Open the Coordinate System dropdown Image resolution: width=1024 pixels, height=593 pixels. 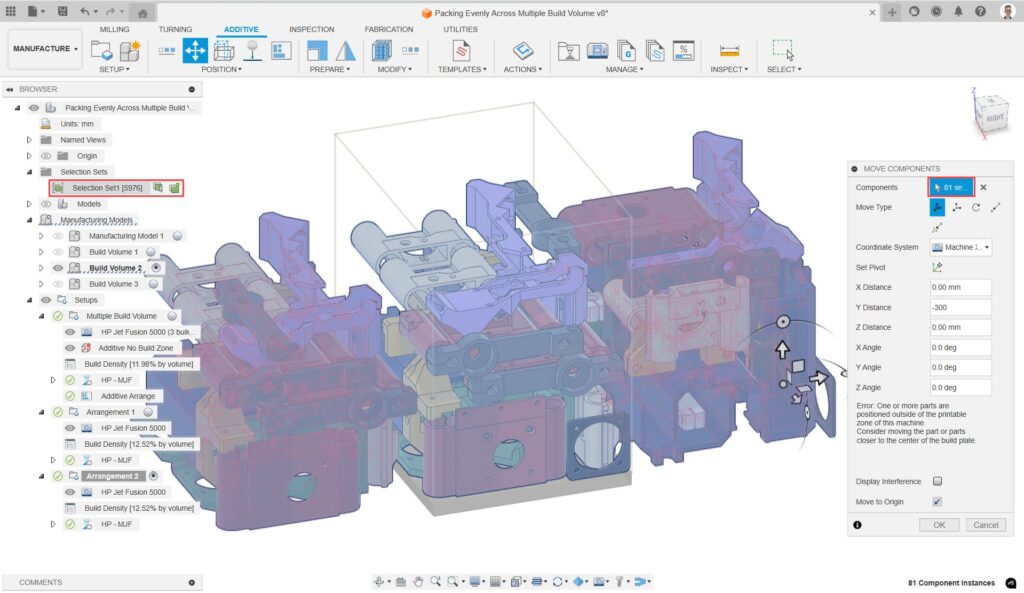coord(961,248)
